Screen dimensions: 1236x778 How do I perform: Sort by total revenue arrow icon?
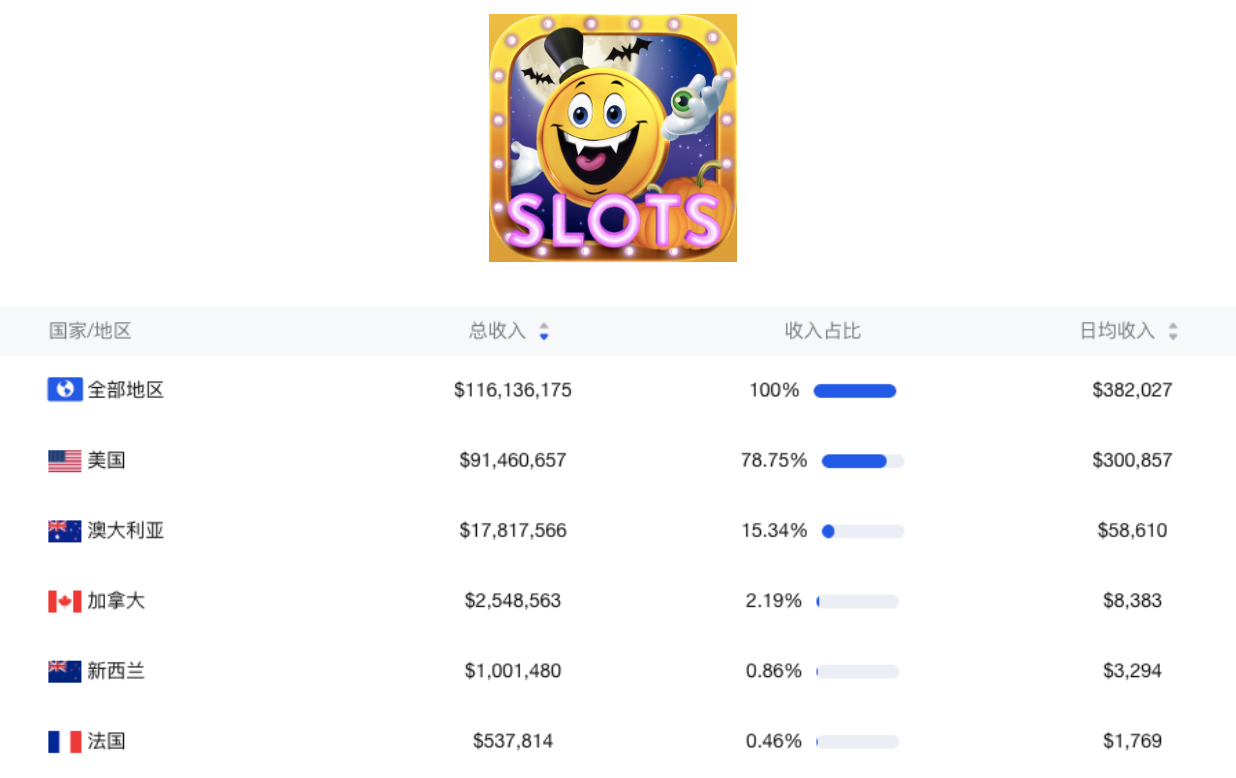coord(544,331)
